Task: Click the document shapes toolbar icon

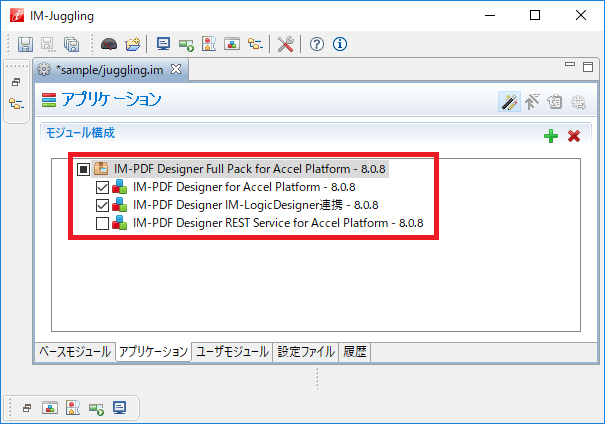Action: click(209, 44)
